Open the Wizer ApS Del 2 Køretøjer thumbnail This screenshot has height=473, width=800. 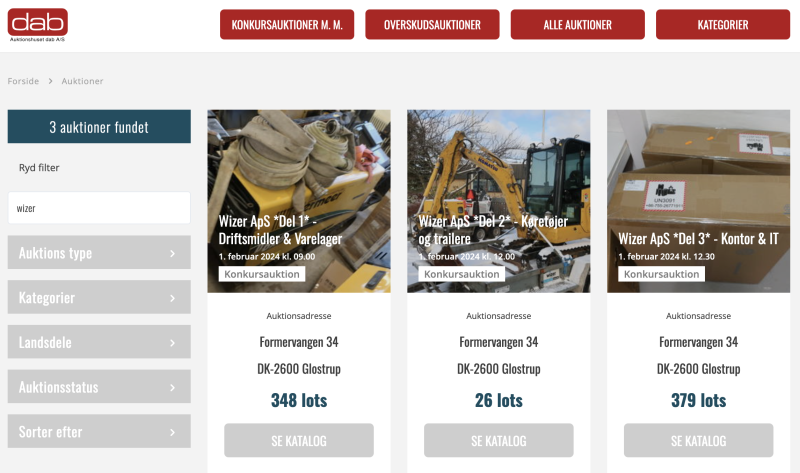coord(498,201)
